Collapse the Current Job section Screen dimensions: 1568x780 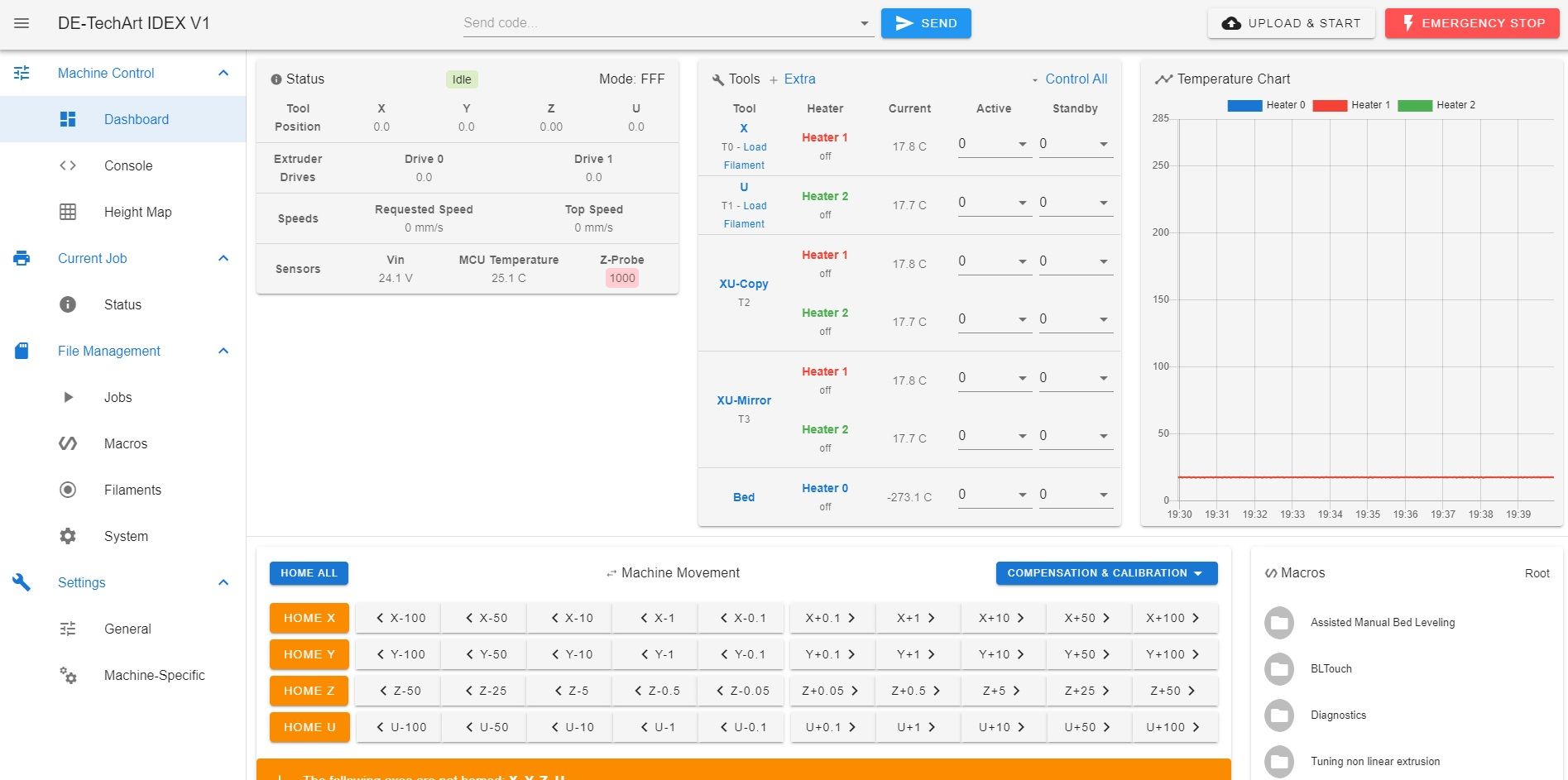point(223,258)
